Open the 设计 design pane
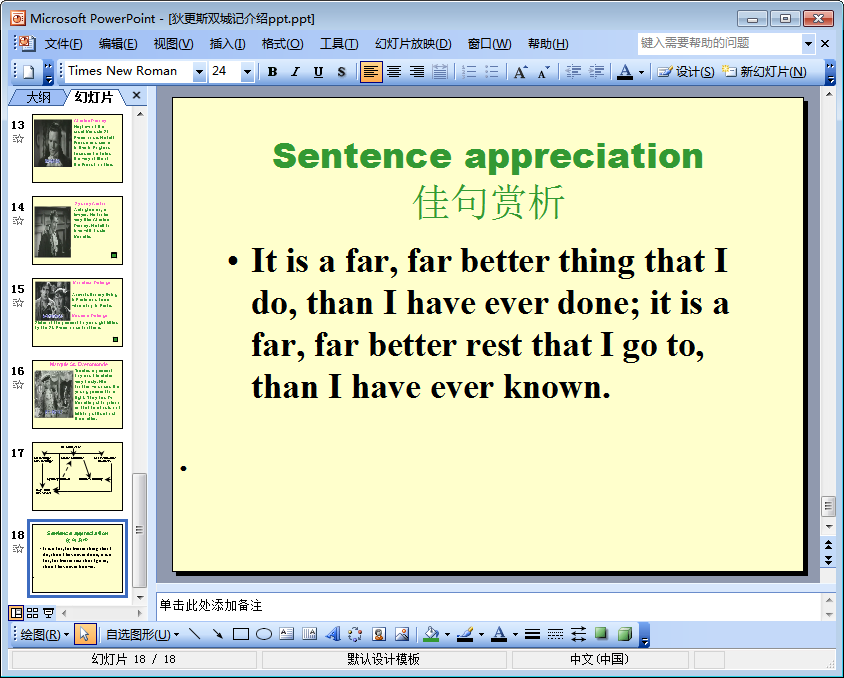This screenshot has width=844, height=678. (x=686, y=72)
